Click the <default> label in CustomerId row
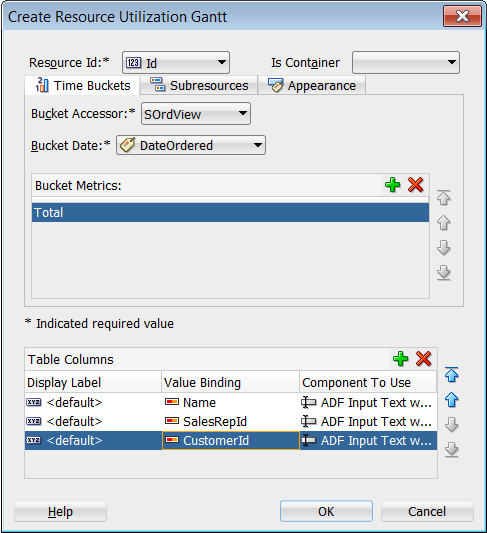The height and width of the screenshot is (533, 487). 74,441
